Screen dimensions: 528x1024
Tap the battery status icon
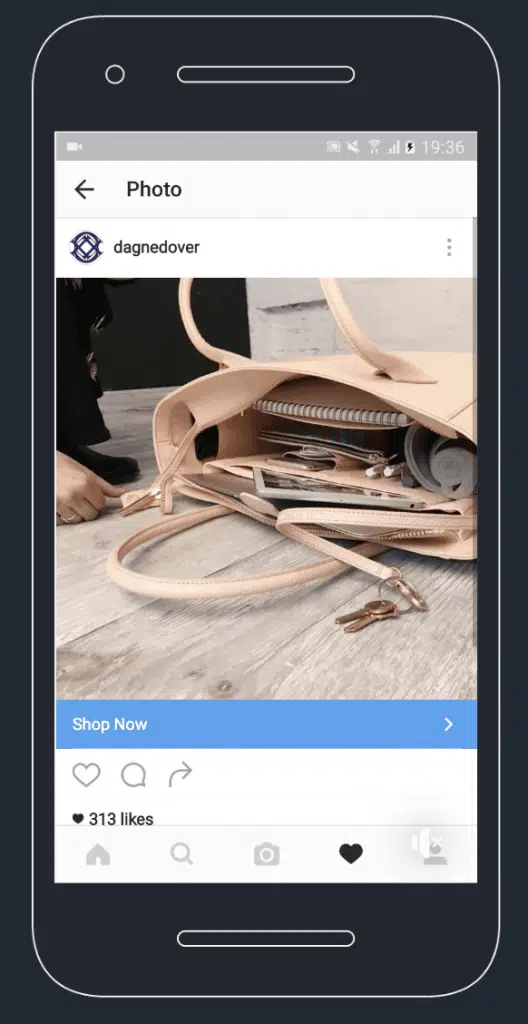pos(410,148)
